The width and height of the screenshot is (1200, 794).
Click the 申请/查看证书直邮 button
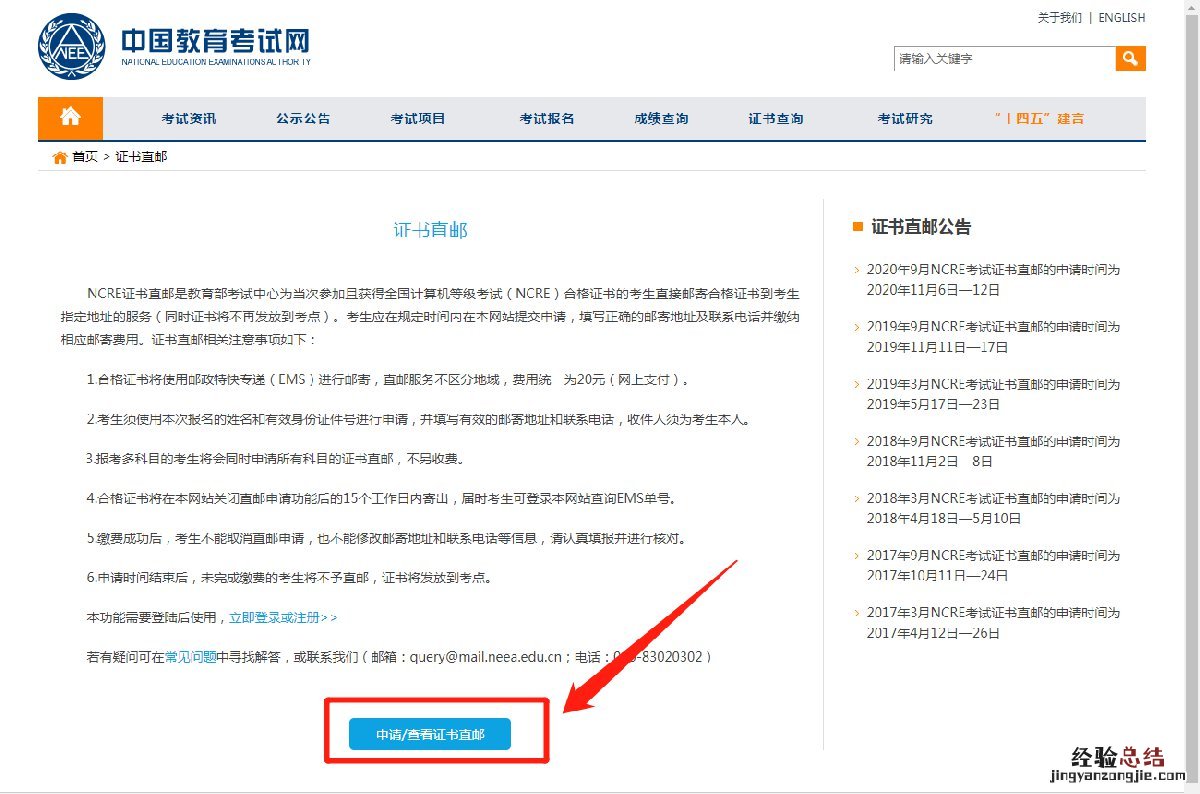coord(430,734)
